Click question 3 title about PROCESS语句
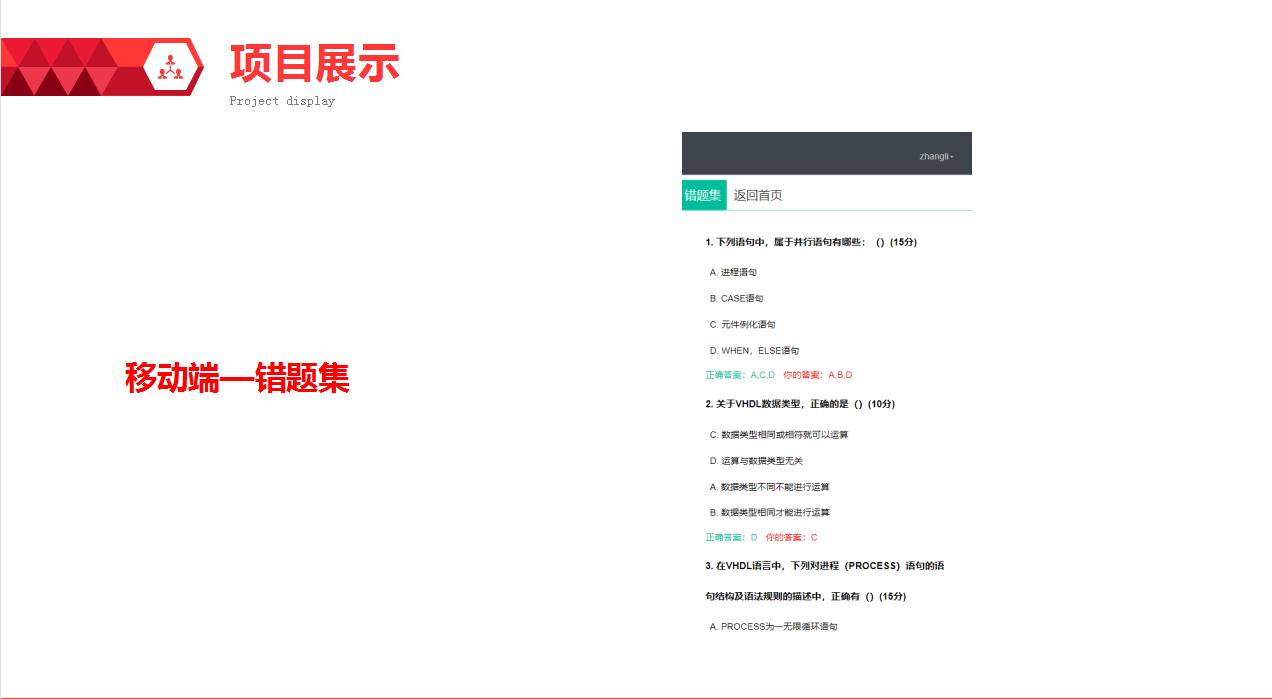This screenshot has width=1272, height=699. click(x=825, y=566)
